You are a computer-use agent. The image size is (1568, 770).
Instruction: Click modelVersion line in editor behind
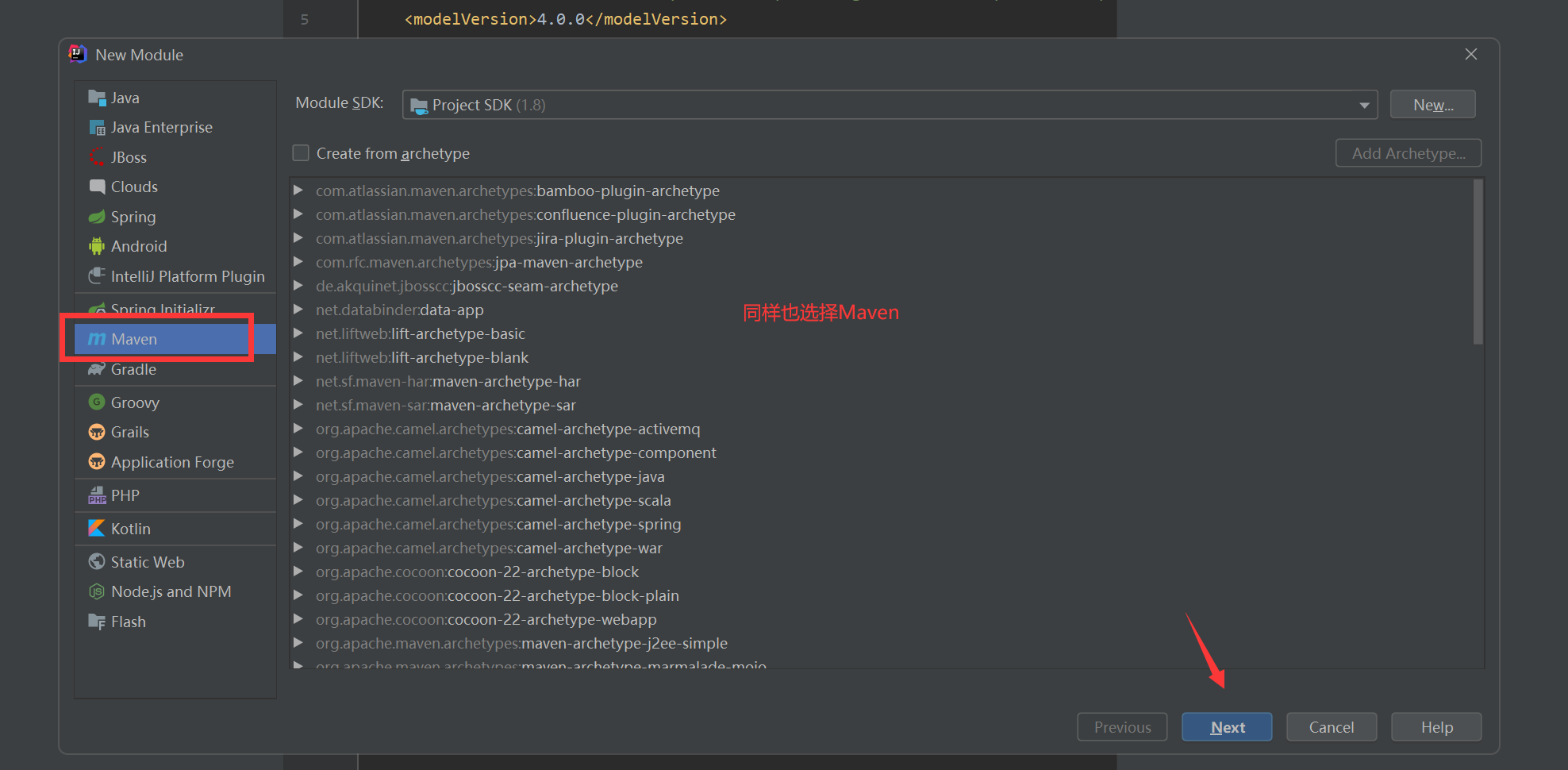point(565,19)
